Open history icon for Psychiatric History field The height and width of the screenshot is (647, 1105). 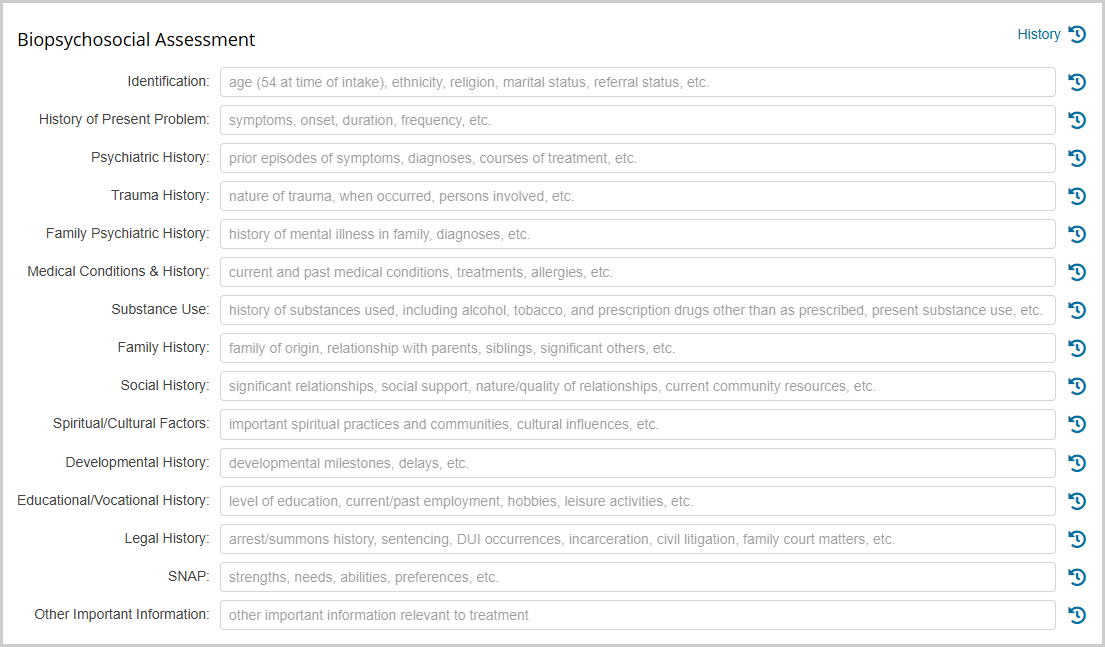(x=1077, y=159)
